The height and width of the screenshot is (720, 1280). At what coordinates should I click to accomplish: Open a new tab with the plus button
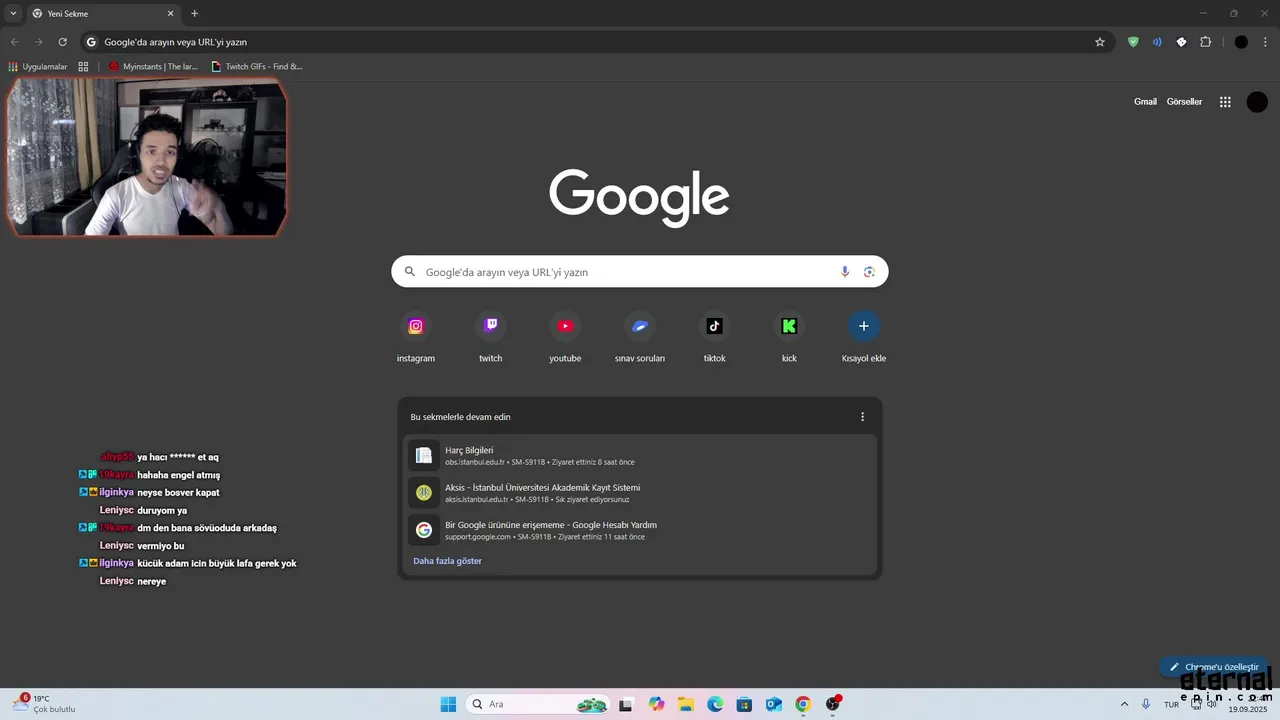click(x=194, y=14)
